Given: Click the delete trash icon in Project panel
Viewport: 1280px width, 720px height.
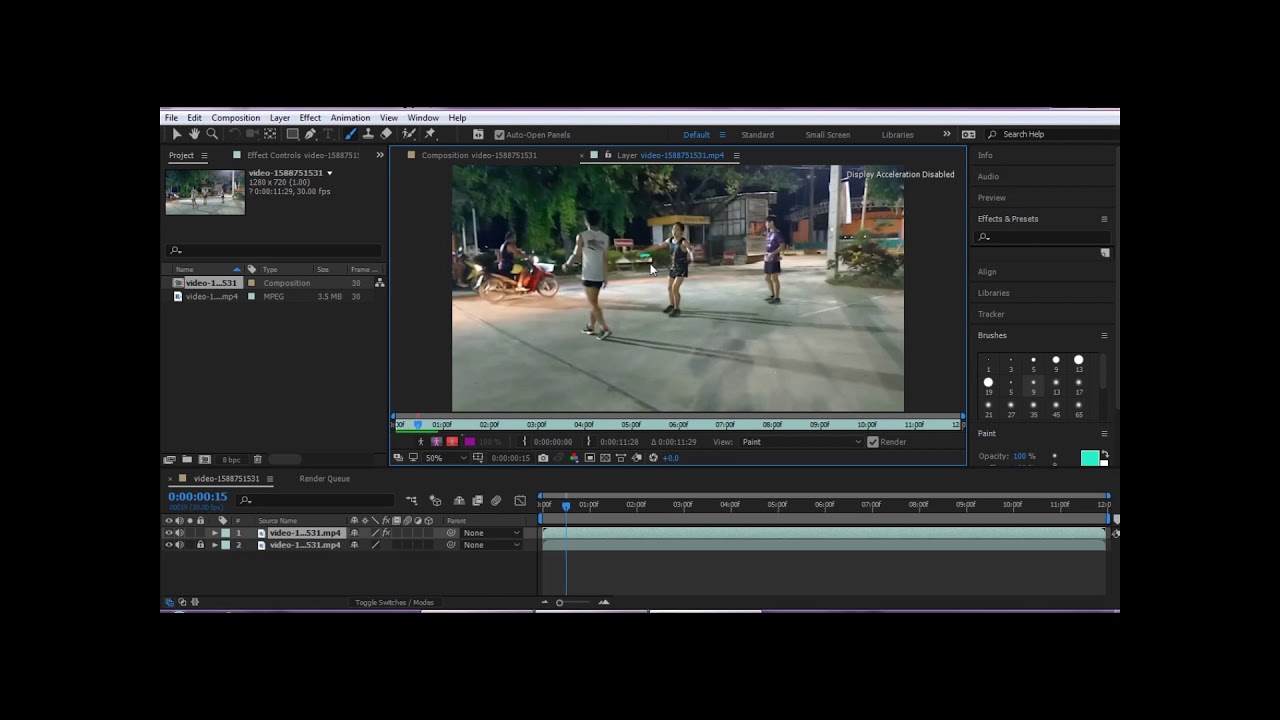Looking at the screenshot, I should click(x=257, y=460).
